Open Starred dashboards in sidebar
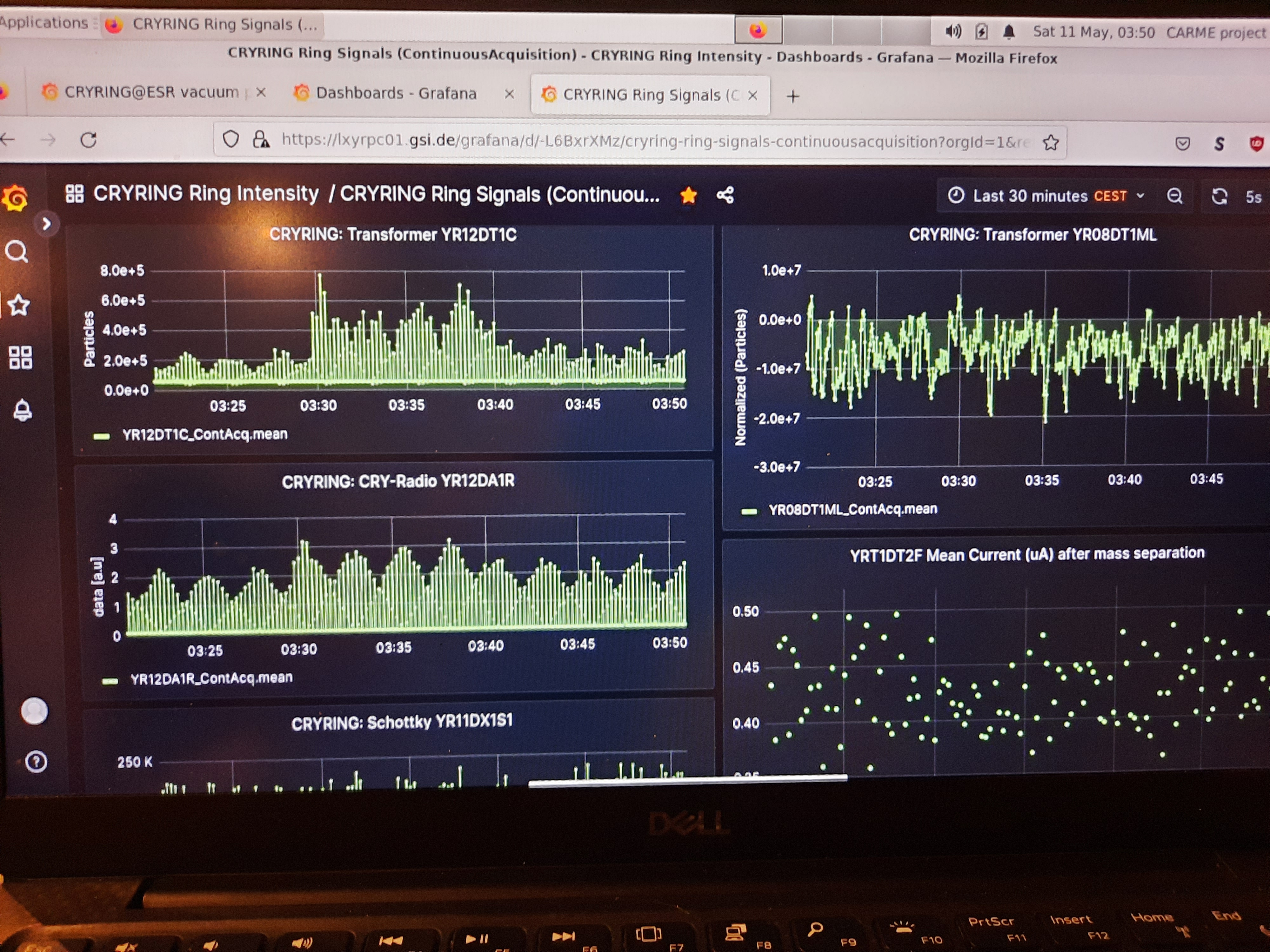The width and height of the screenshot is (1270, 952). tap(19, 305)
